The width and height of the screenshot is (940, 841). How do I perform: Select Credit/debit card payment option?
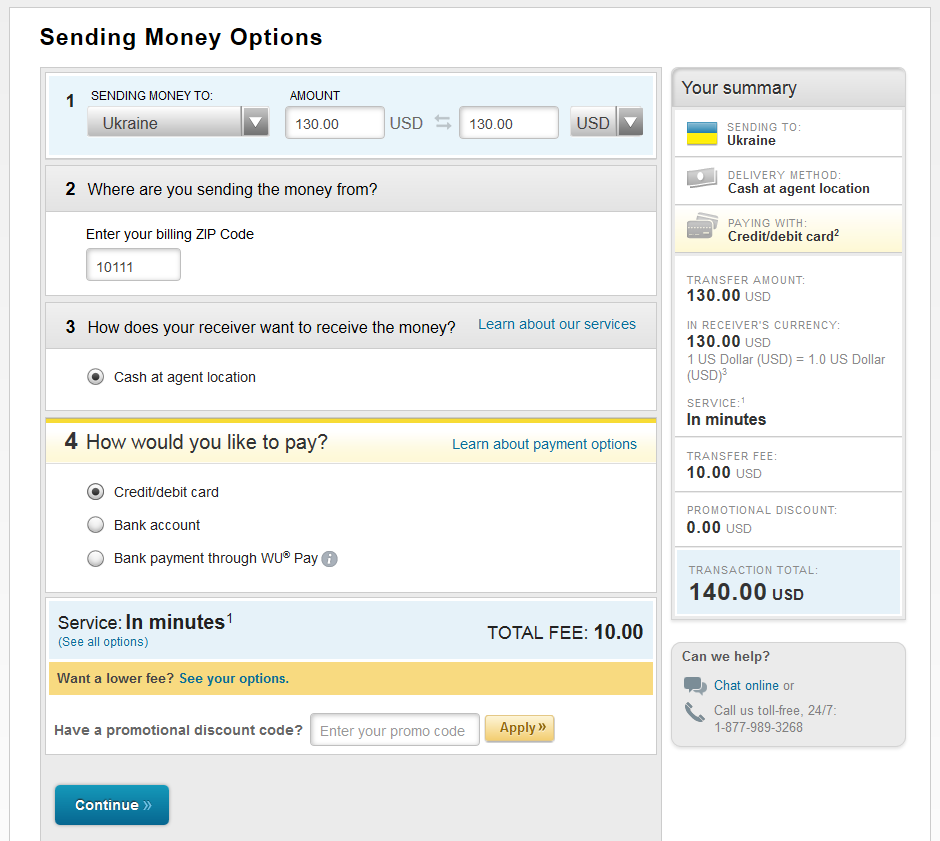[95, 492]
